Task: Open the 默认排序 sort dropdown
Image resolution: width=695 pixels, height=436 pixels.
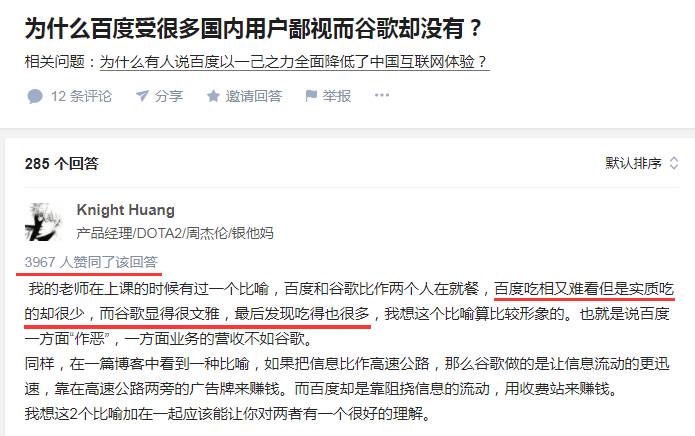Action: coord(642,163)
